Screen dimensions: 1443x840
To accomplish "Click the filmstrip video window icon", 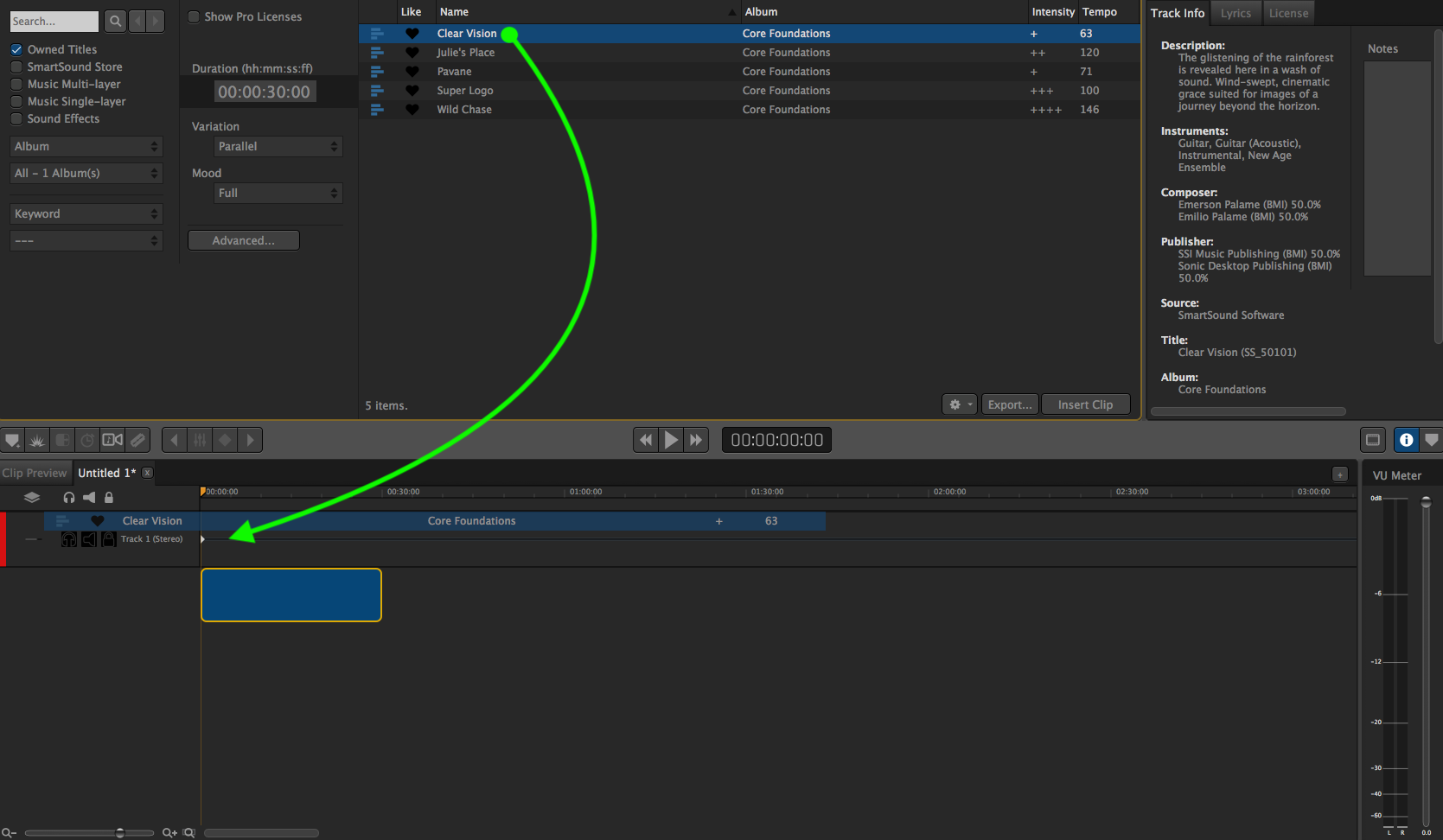I will point(1373,440).
